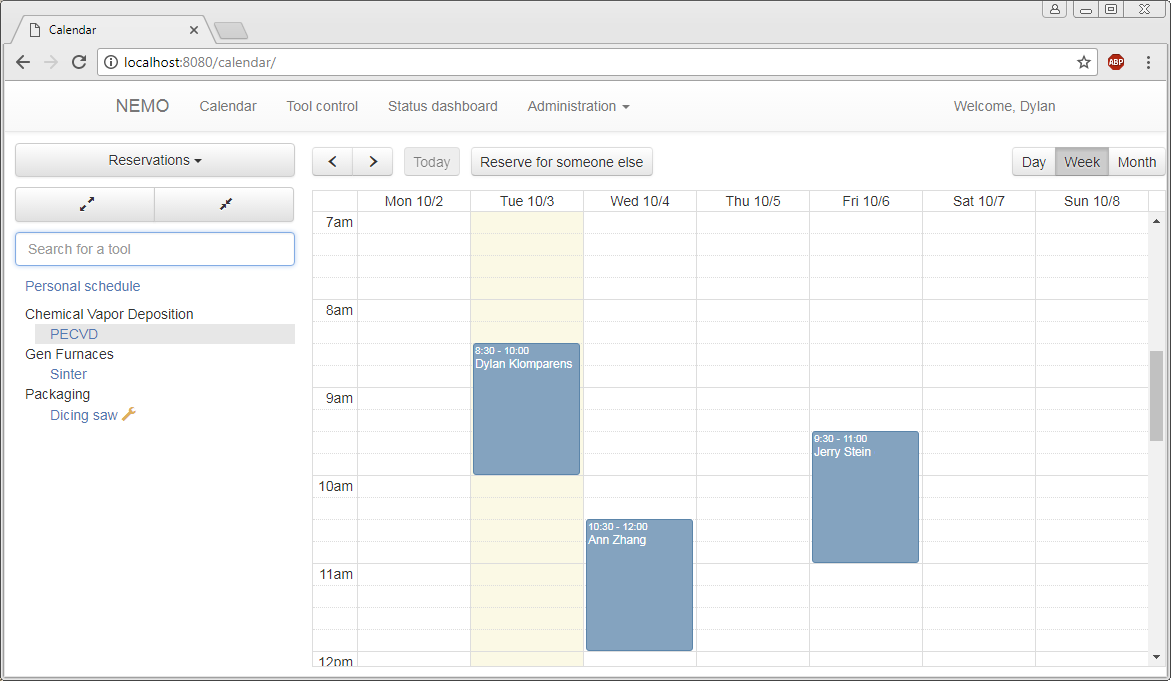Viewport: 1171px width, 681px height.
Task: Focus the Search for a tool field
Action: (155, 249)
